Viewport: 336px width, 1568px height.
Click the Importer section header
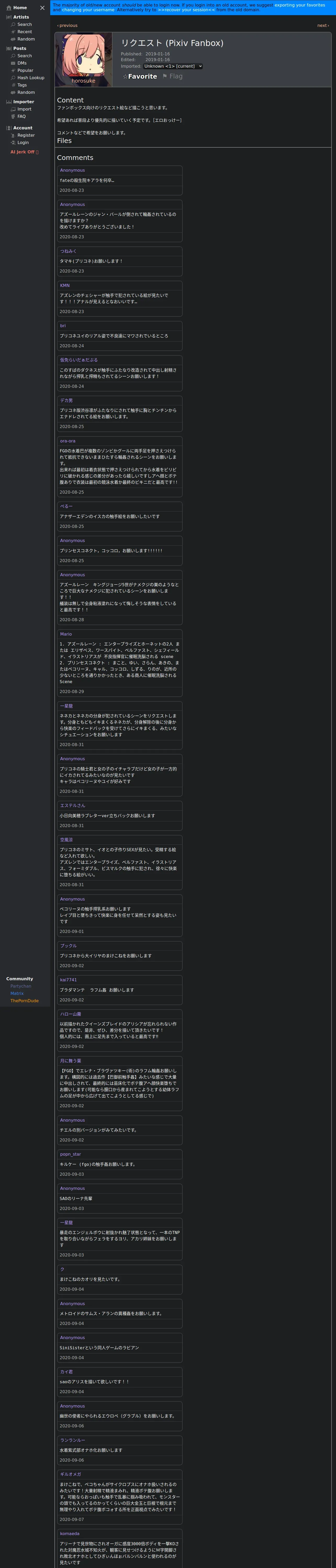[x=24, y=102]
